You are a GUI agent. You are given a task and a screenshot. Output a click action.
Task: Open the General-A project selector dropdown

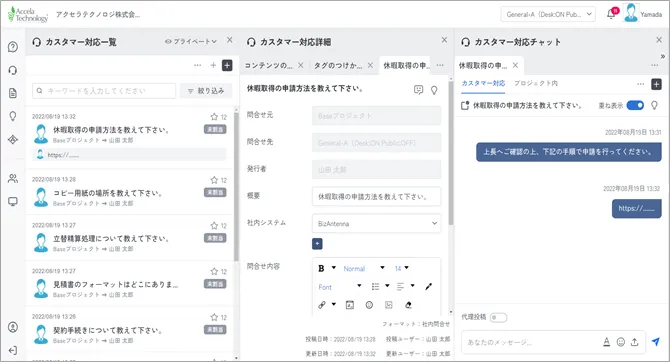click(x=548, y=14)
